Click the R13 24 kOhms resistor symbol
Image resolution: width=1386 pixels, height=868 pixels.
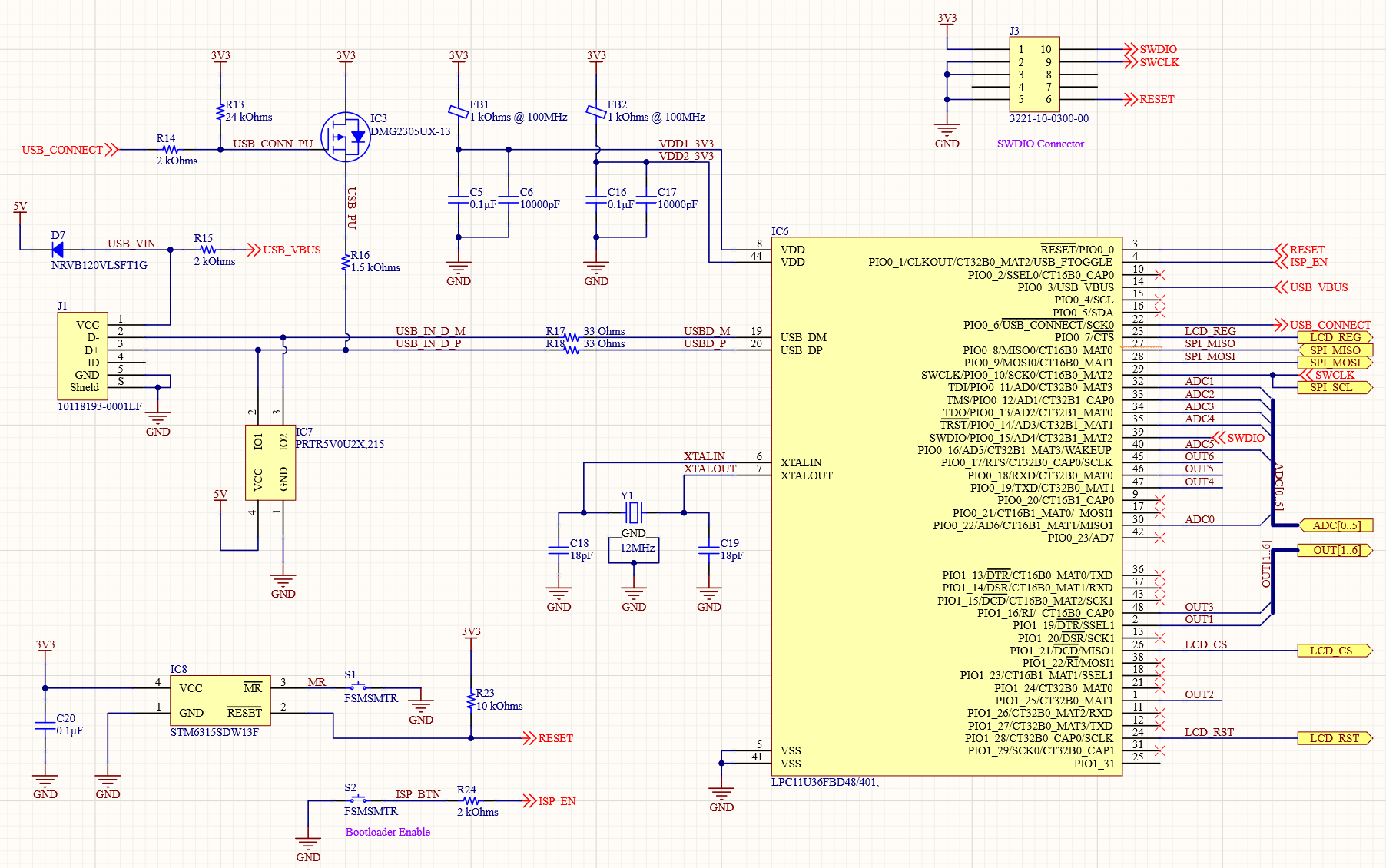(x=220, y=111)
